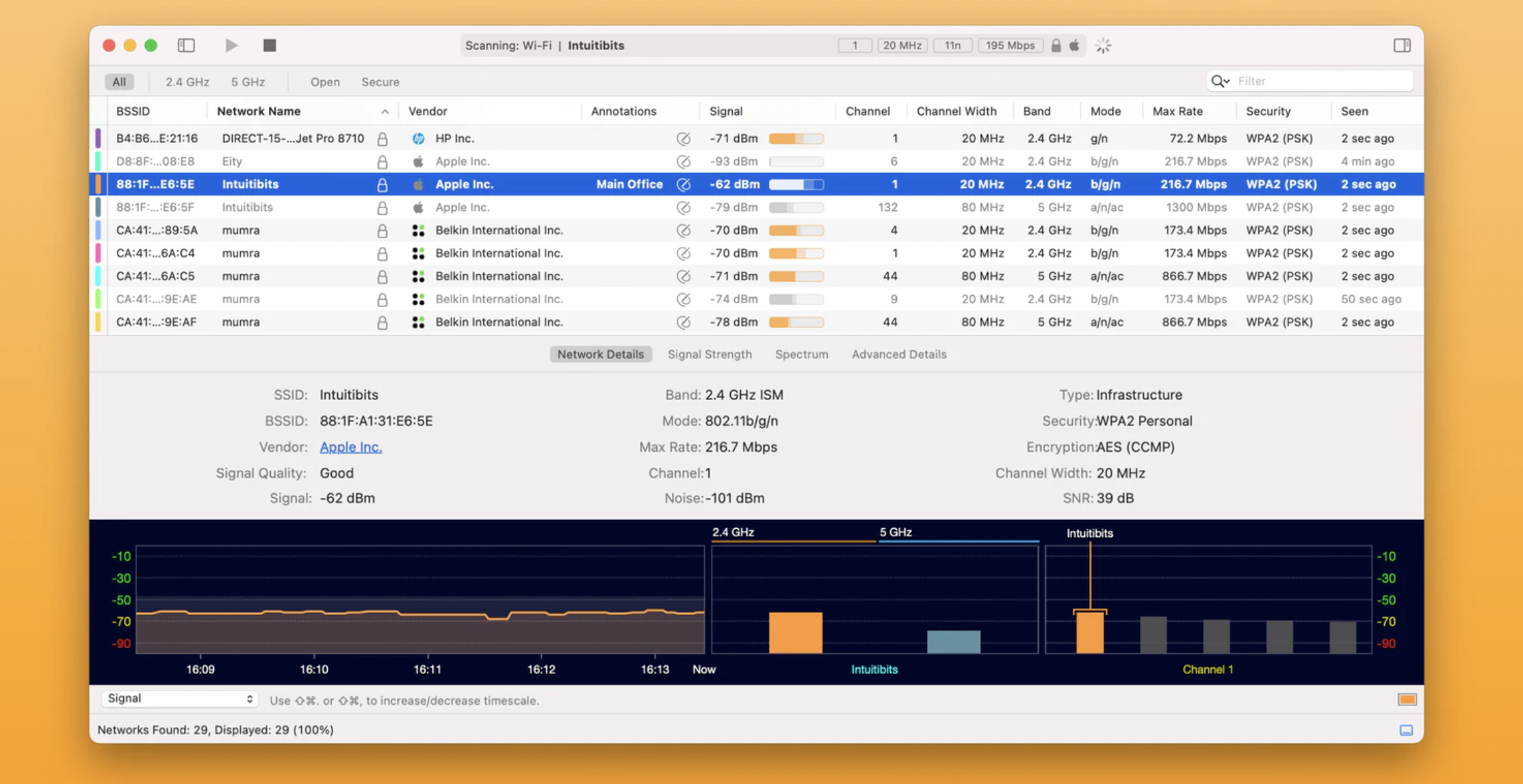Select the DIRECT-15 Jet Pro 8710 row

[x=757, y=138]
